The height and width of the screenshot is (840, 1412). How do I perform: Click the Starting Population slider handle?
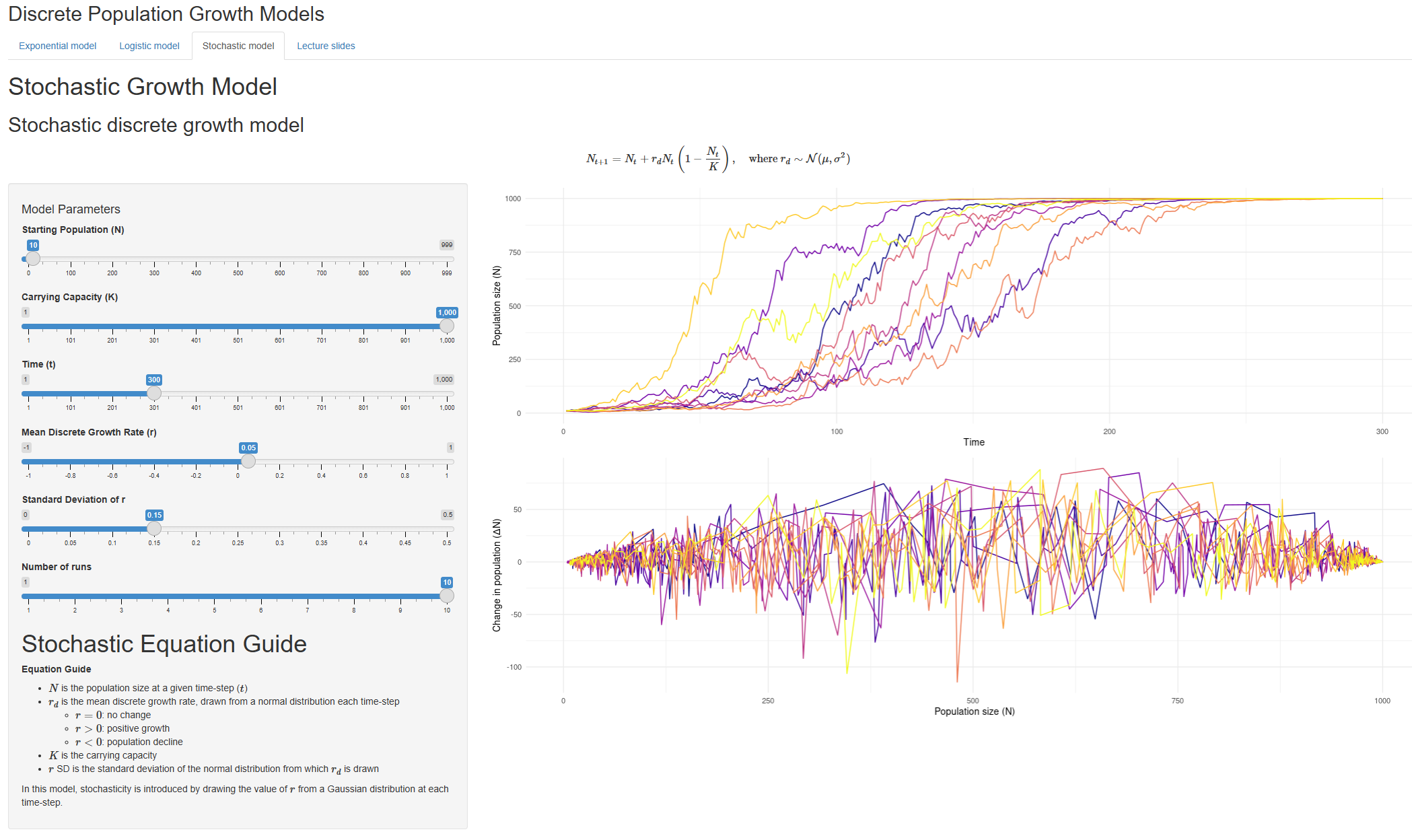pos(32,258)
